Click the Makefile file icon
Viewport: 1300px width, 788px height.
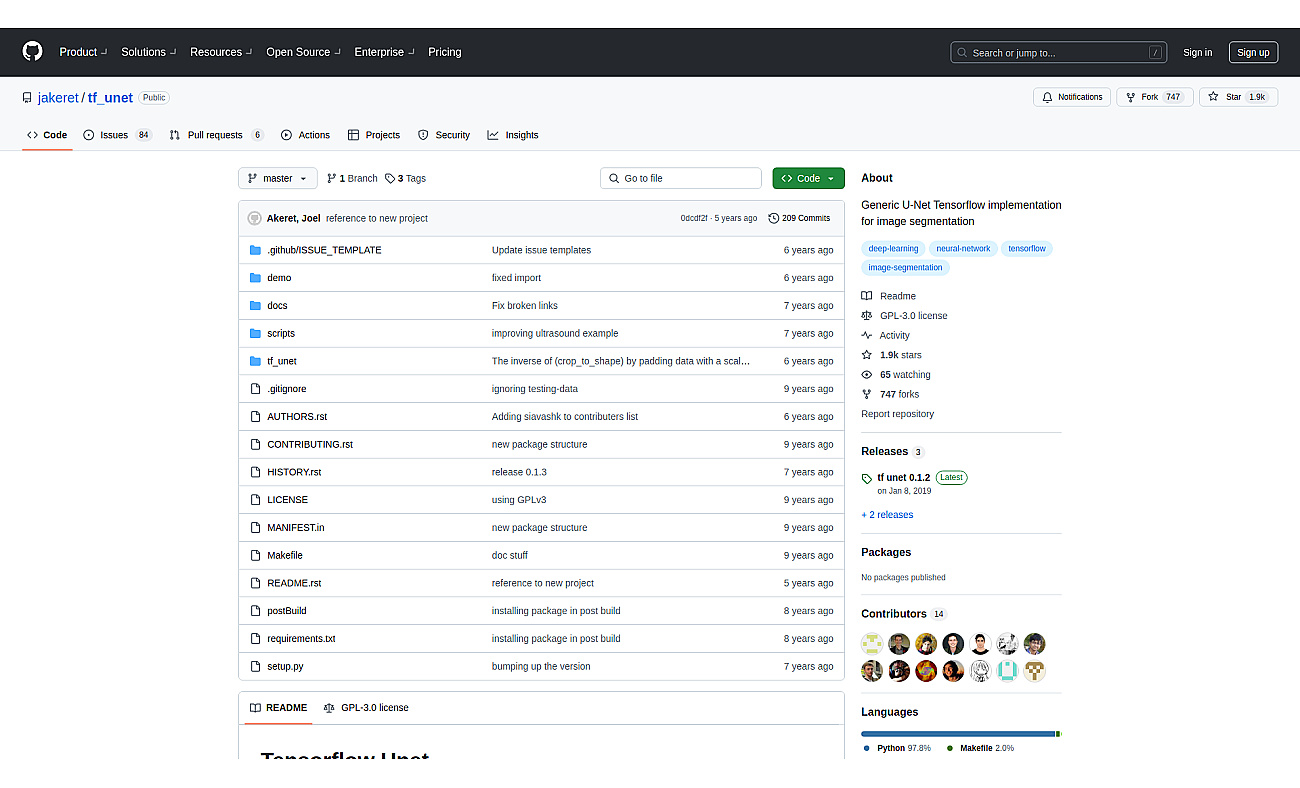(255, 555)
